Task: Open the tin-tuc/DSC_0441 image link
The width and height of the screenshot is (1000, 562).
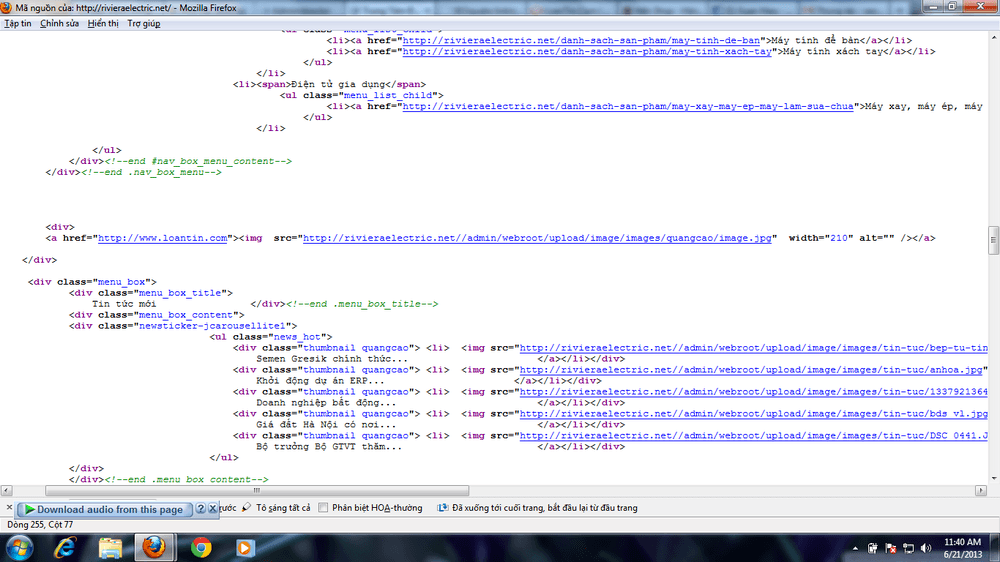Action: click(x=754, y=436)
